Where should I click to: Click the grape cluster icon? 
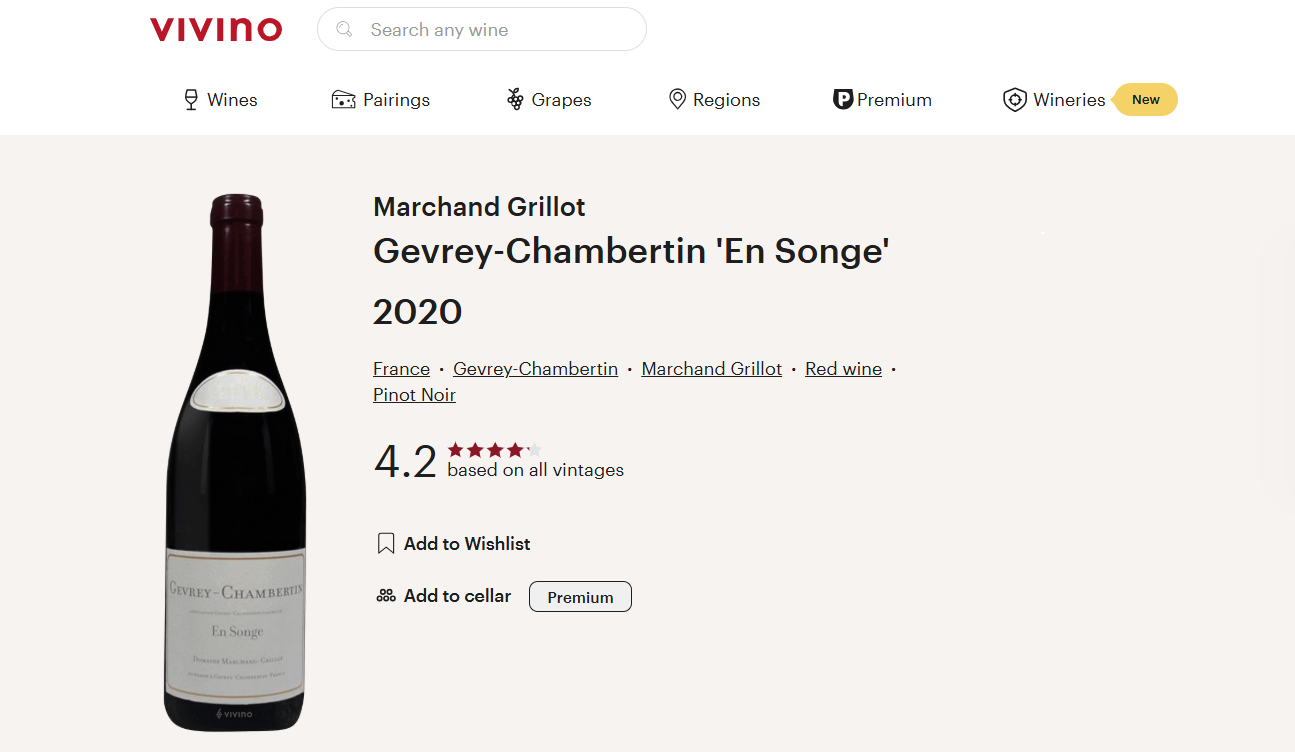pyautogui.click(x=515, y=100)
